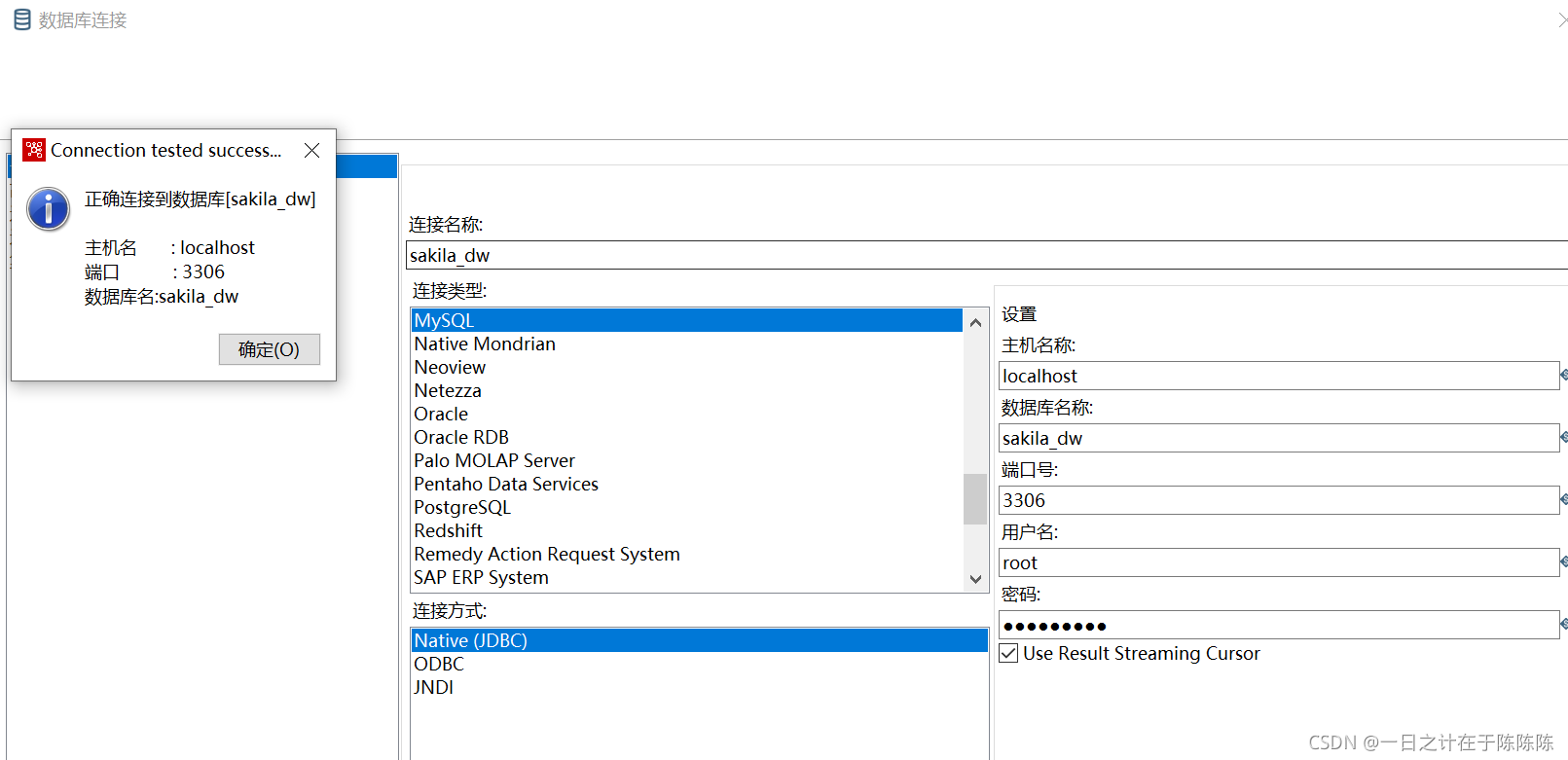The image size is (1568, 760).
Task: Click variable icon beside 数据库名称 field
Action: pyautogui.click(x=1564, y=437)
